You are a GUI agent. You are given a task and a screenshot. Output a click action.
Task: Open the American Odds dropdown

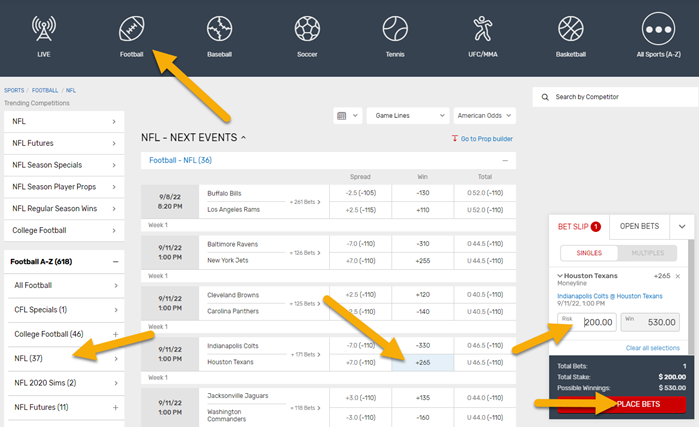click(484, 116)
